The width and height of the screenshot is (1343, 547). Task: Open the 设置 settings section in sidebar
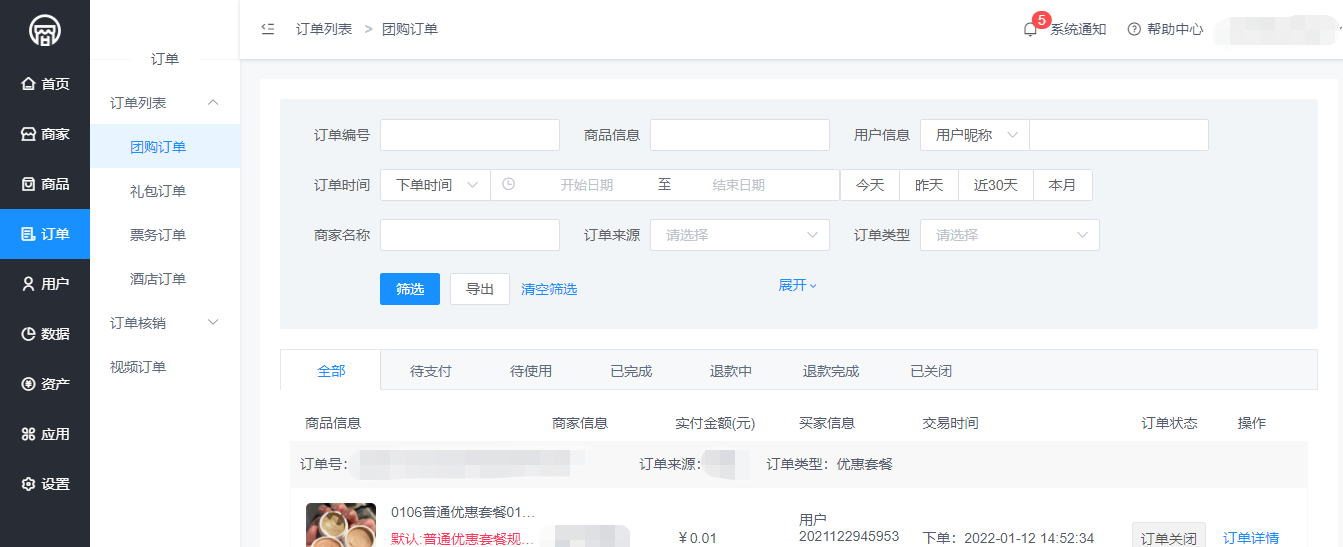point(45,484)
